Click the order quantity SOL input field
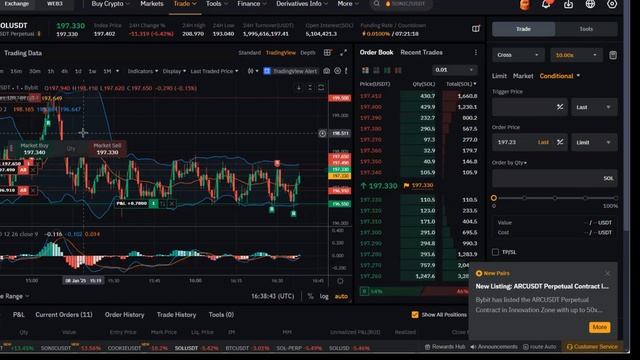 click(x=554, y=178)
